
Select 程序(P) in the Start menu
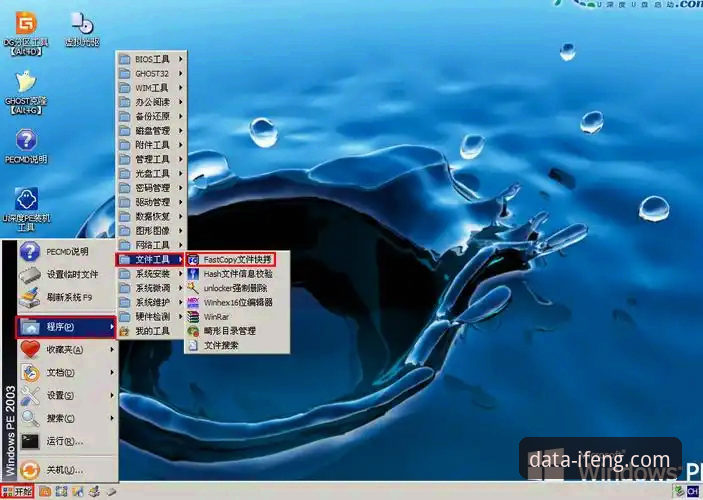coord(67,326)
